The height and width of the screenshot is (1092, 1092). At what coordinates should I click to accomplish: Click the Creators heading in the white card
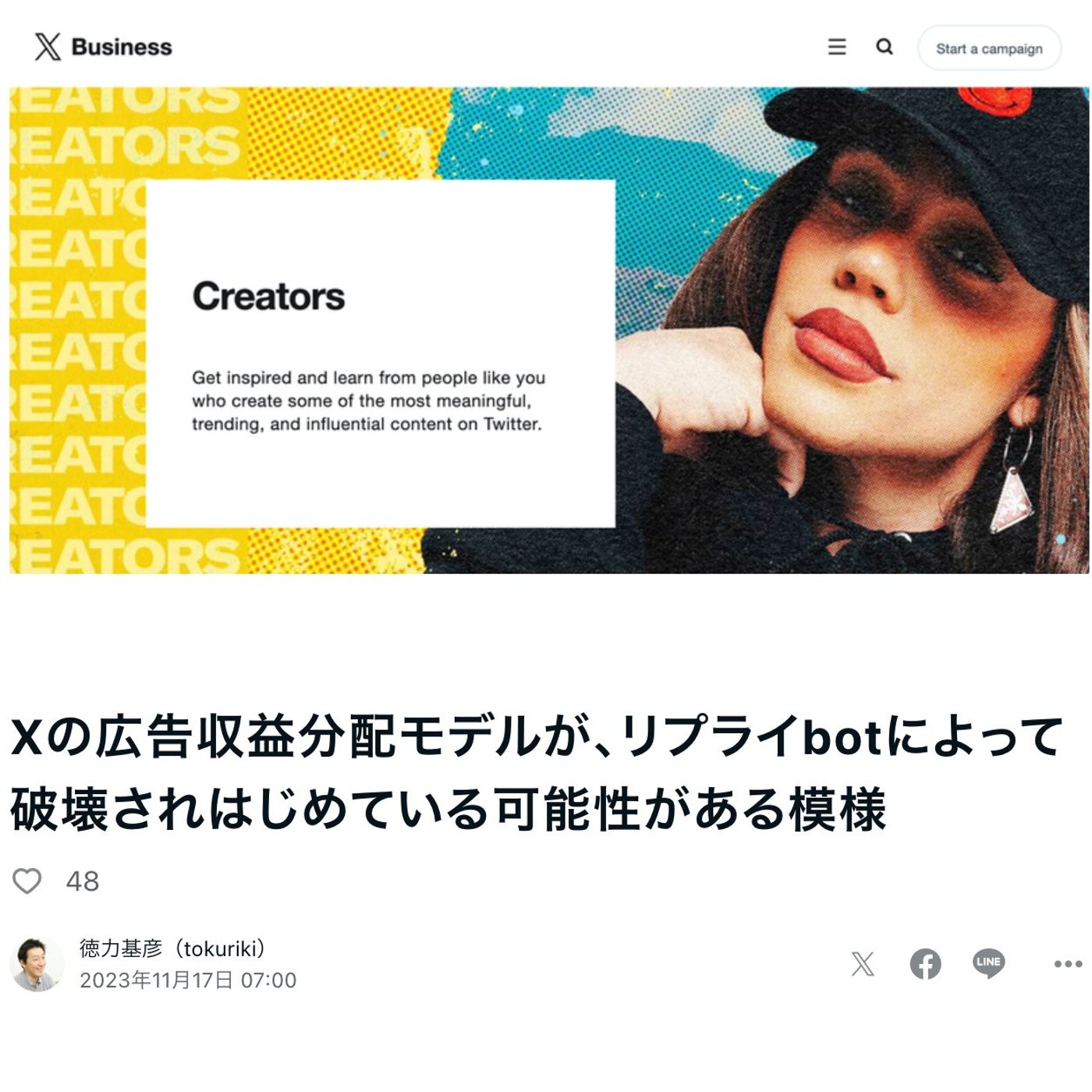click(268, 296)
